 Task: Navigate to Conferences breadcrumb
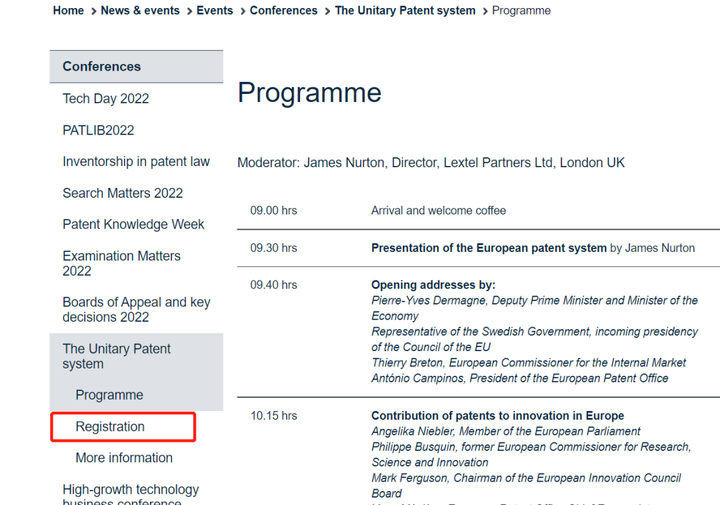point(283,11)
